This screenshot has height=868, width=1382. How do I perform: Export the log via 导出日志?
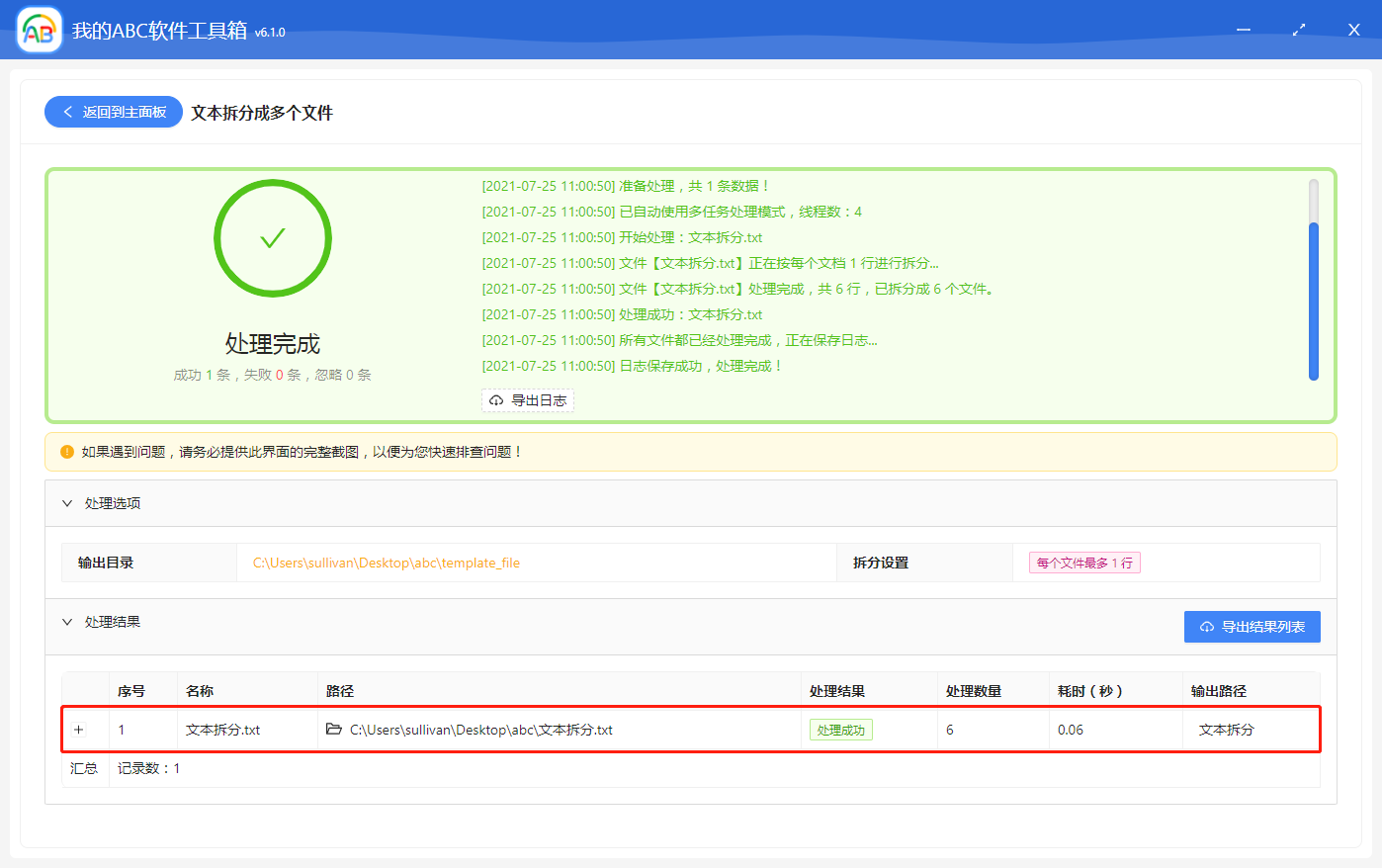point(527,400)
